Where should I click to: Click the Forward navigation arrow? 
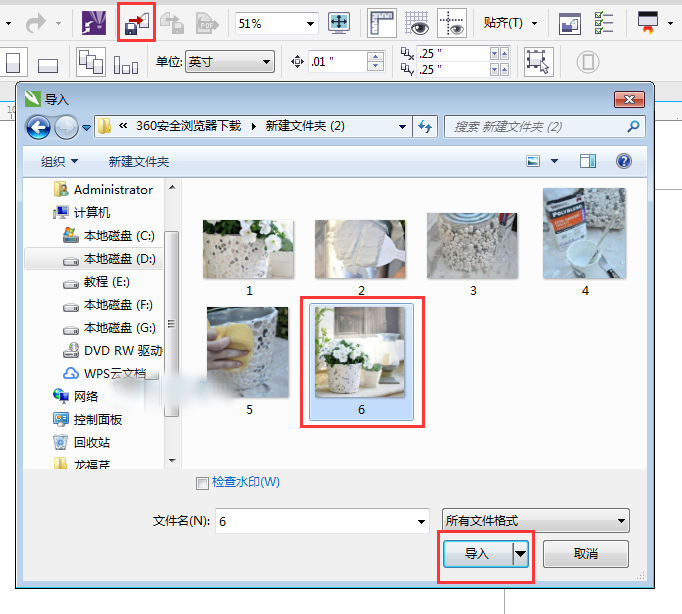point(66,127)
